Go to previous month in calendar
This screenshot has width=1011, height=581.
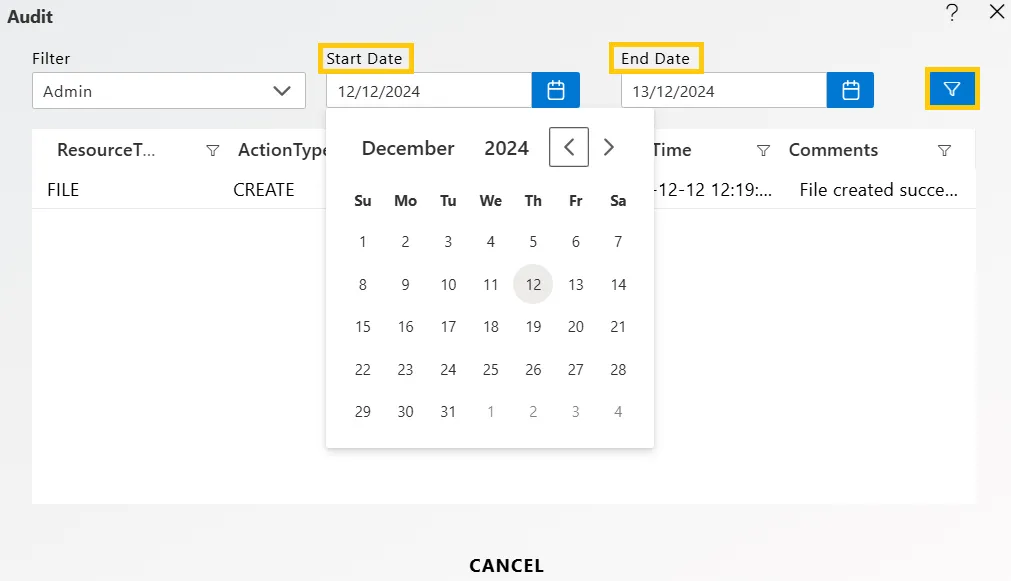pyautogui.click(x=569, y=147)
